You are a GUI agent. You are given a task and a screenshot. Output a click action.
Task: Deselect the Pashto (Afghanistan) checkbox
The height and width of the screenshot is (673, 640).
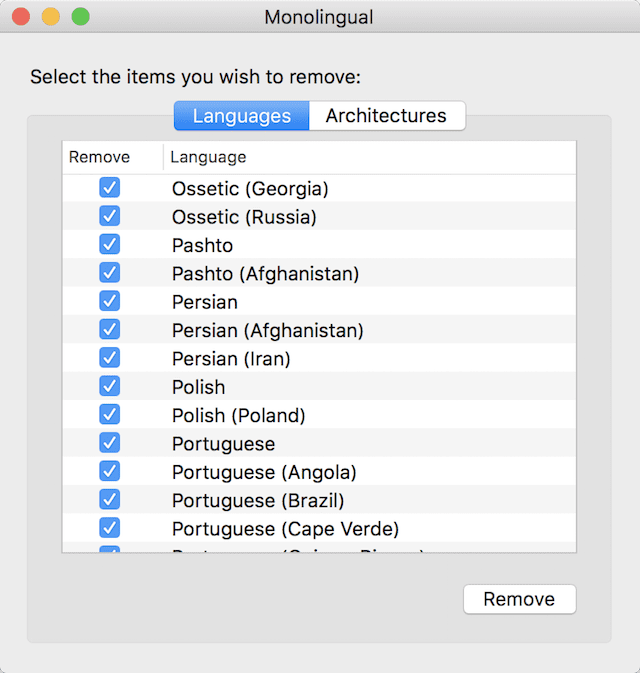coord(110,273)
